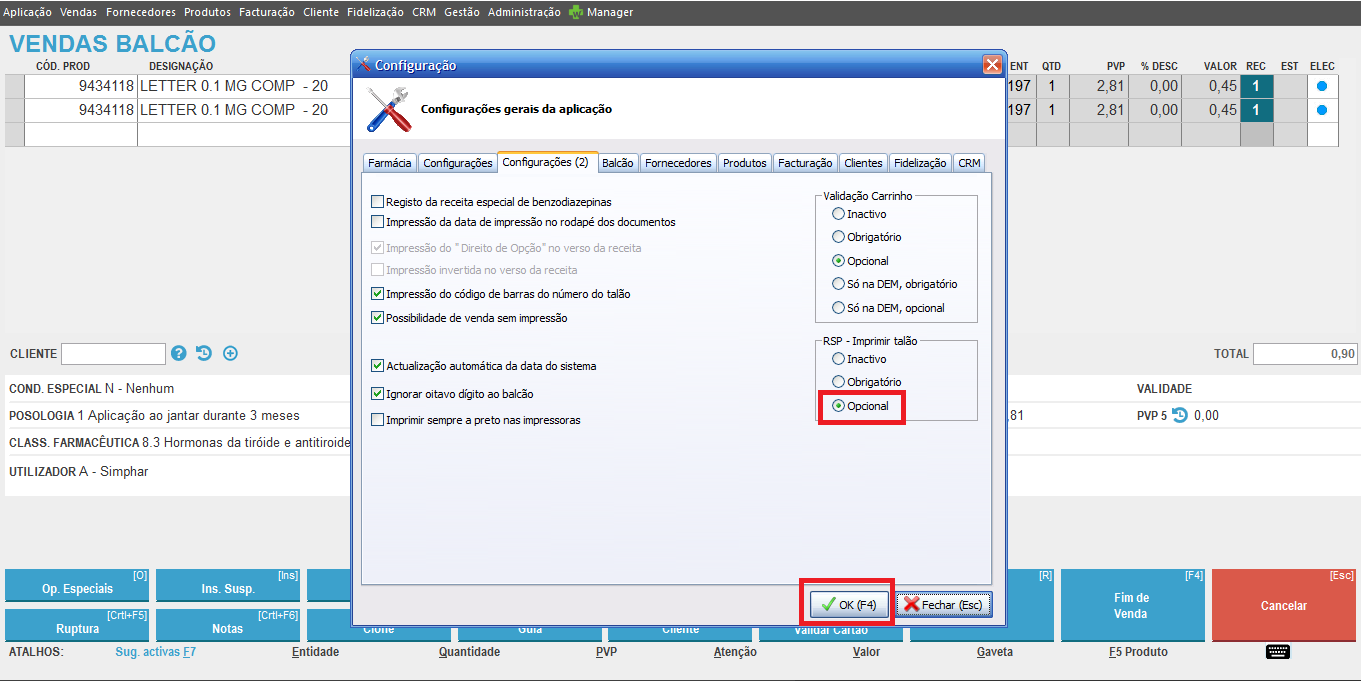Viewport: 1361px width, 681px height.
Task: Click into the Cliente input field
Action: pyautogui.click(x=113, y=354)
